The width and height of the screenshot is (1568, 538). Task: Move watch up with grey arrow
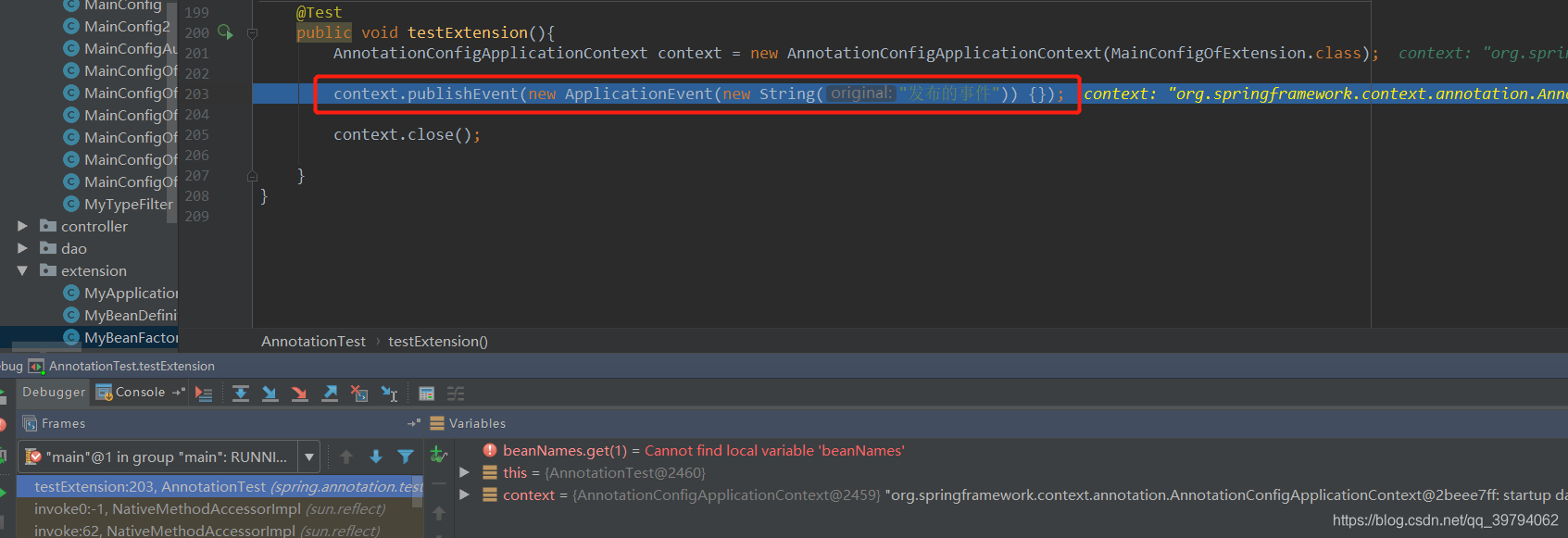(439, 513)
